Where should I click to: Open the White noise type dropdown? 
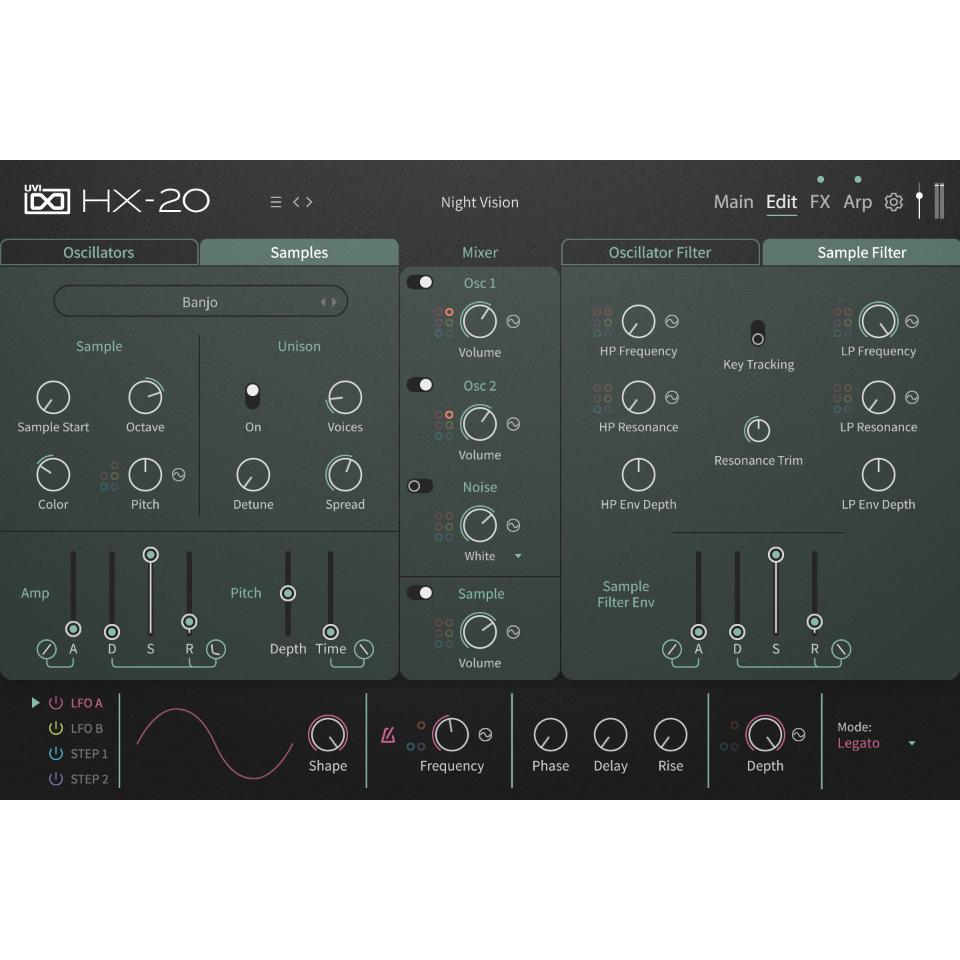click(x=518, y=557)
